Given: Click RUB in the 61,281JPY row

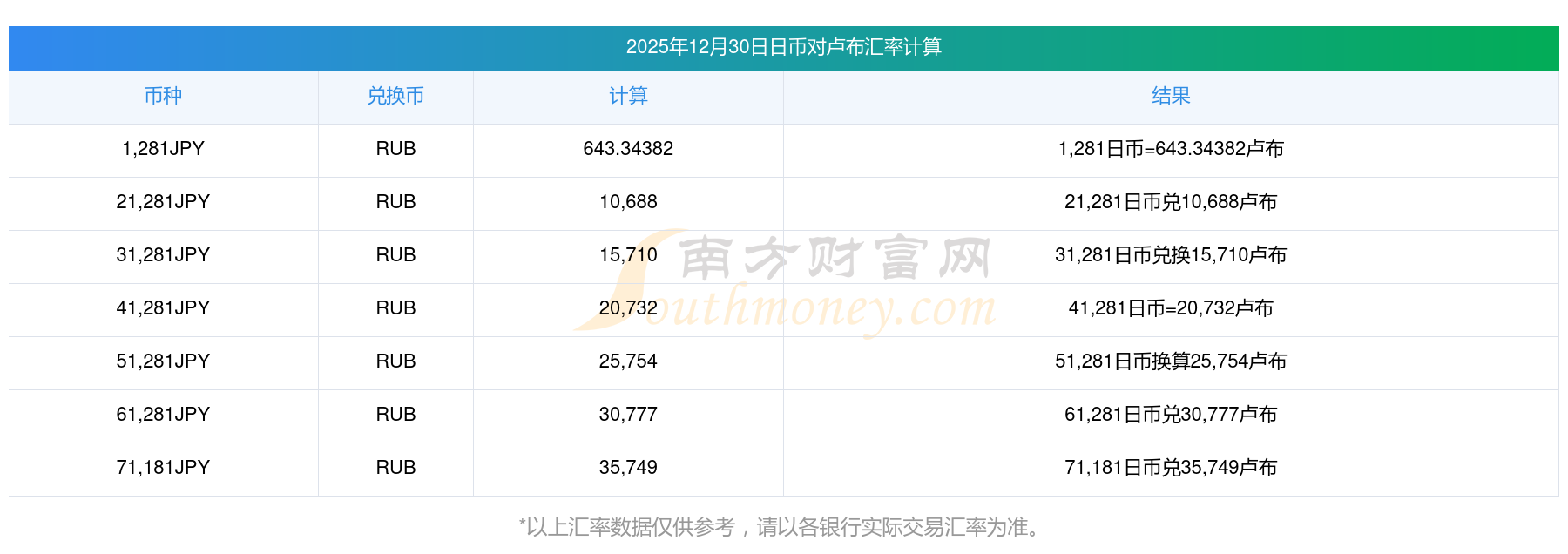Looking at the screenshot, I should tap(395, 415).
